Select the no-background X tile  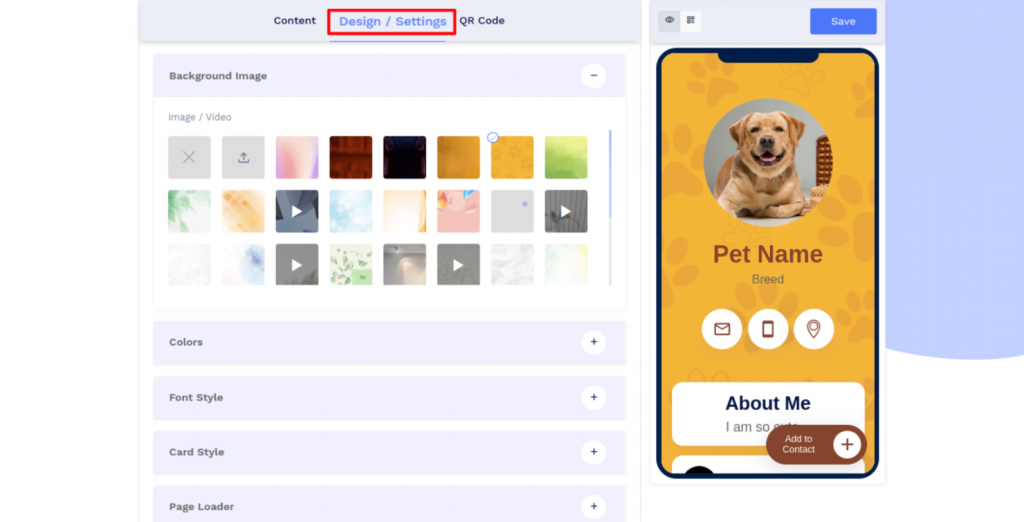189,158
